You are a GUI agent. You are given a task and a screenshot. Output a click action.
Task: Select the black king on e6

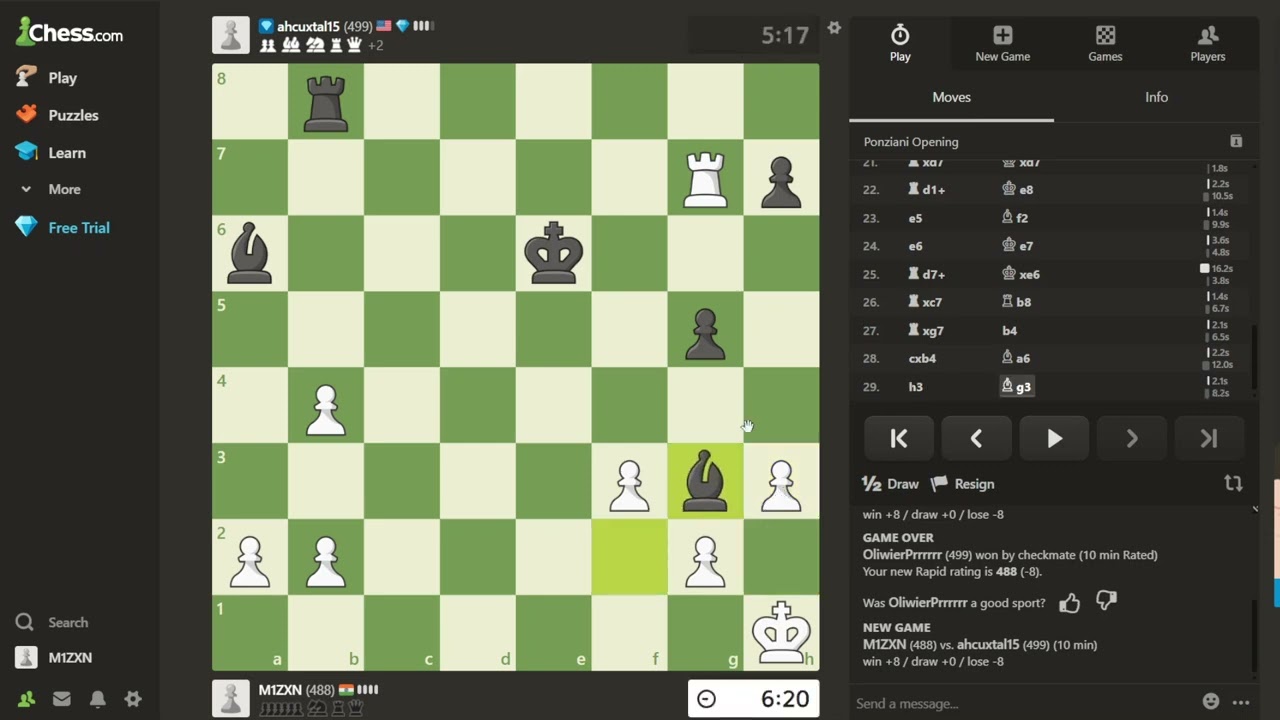[553, 254]
